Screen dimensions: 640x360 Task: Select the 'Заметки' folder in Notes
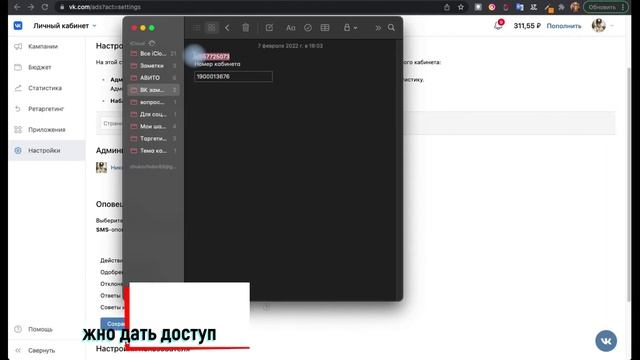pyautogui.click(x=153, y=66)
